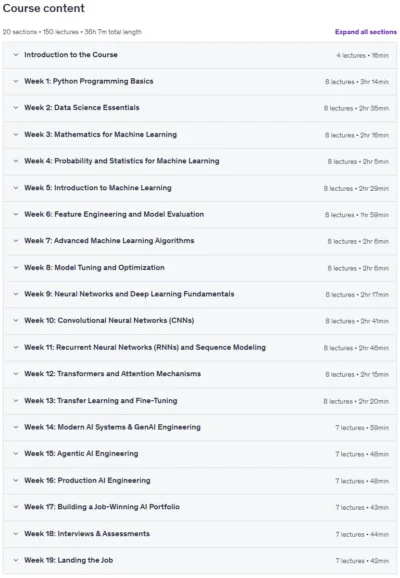Expand chevron next to Week 5: Introduction to Machine Learning
Screen dimensions: 400x578
[x=15, y=188]
